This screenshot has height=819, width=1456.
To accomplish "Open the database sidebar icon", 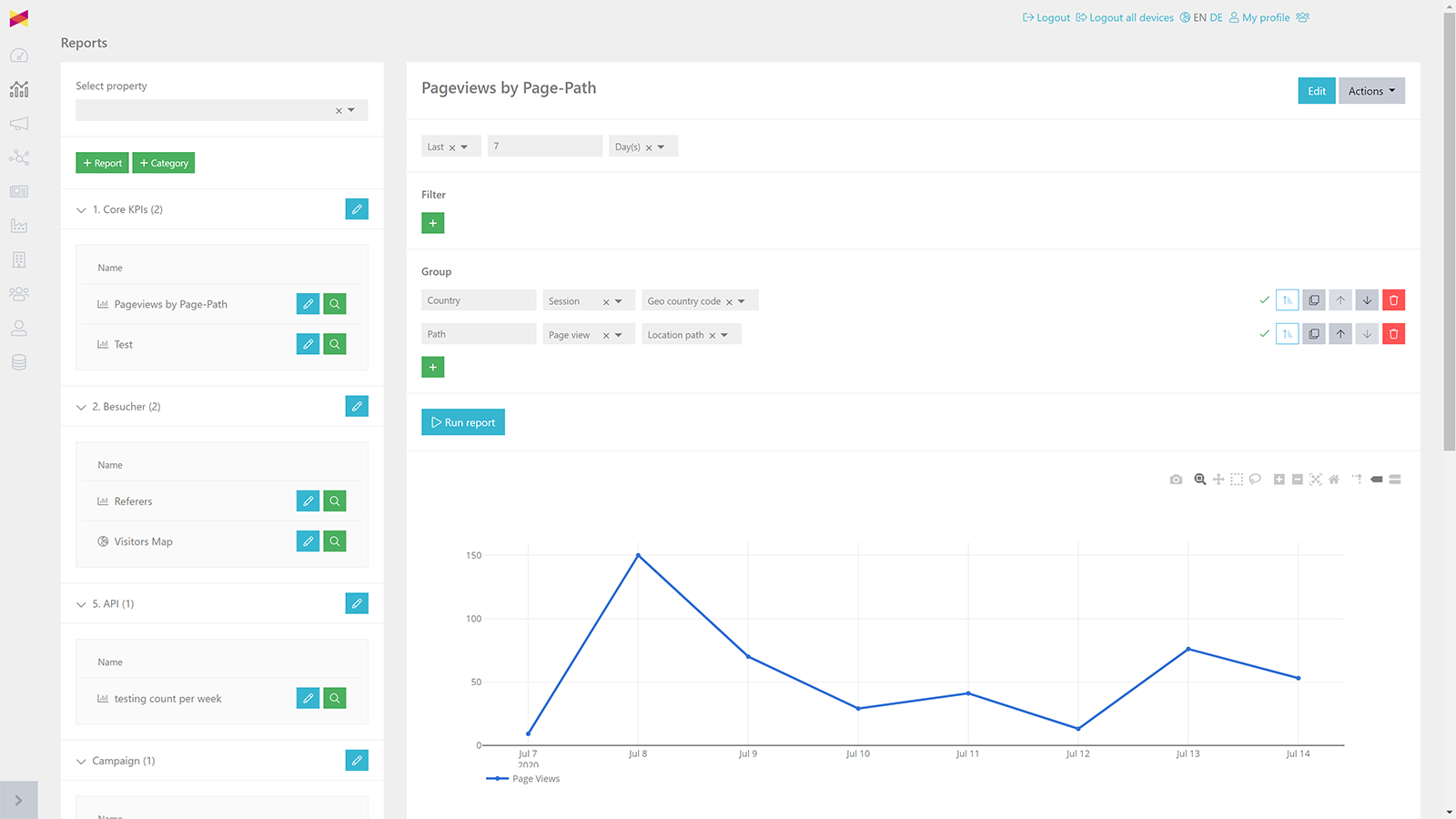I will pos(19,362).
